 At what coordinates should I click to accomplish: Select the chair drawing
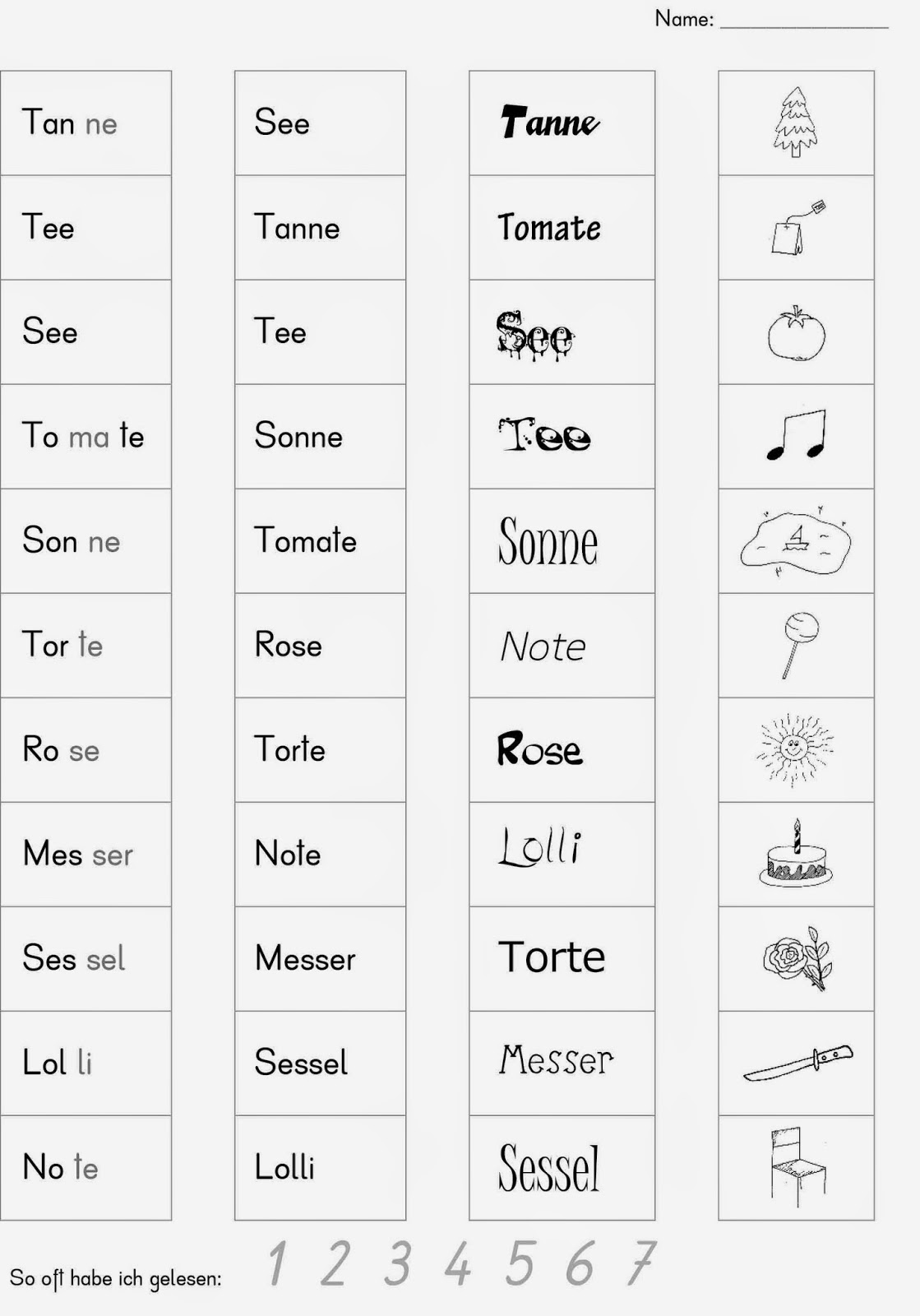pos(797,1167)
